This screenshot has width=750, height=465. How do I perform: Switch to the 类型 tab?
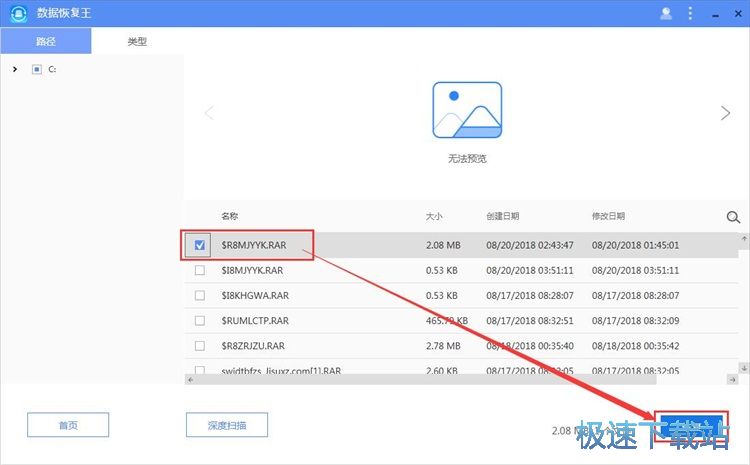[137, 41]
